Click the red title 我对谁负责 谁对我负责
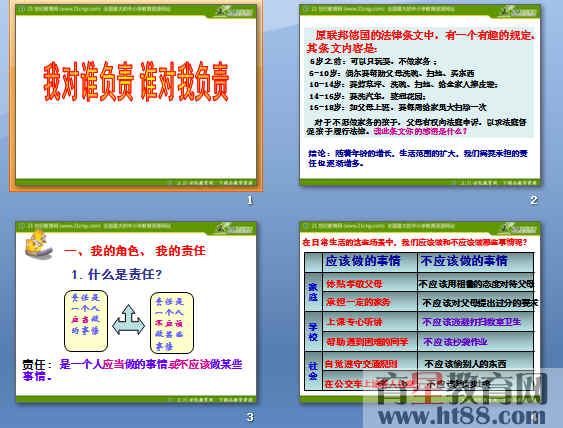 click(x=136, y=82)
